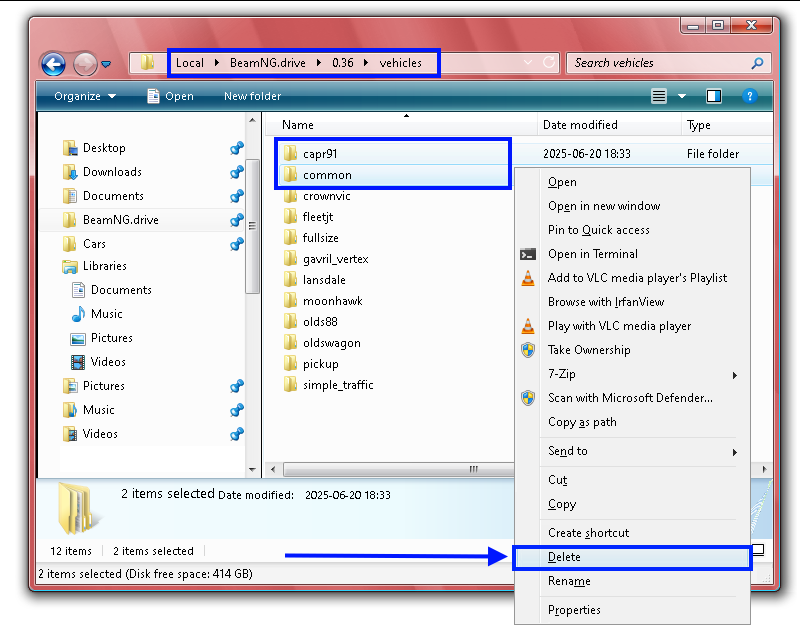
Task: Select the crownvic folder
Action: pyautogui.click(x=327, y=196)
